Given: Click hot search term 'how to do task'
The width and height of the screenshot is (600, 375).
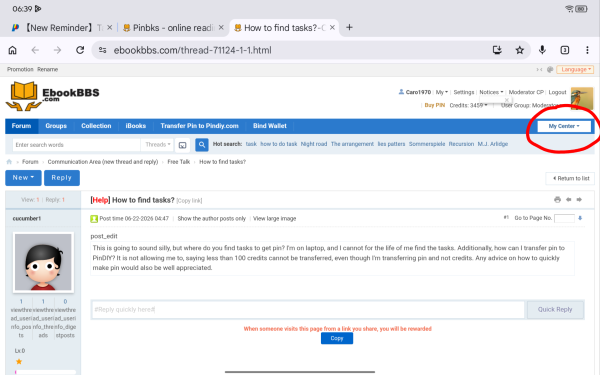Looking at the screenshot, I should pyautogui.click(x=279, y=144).
